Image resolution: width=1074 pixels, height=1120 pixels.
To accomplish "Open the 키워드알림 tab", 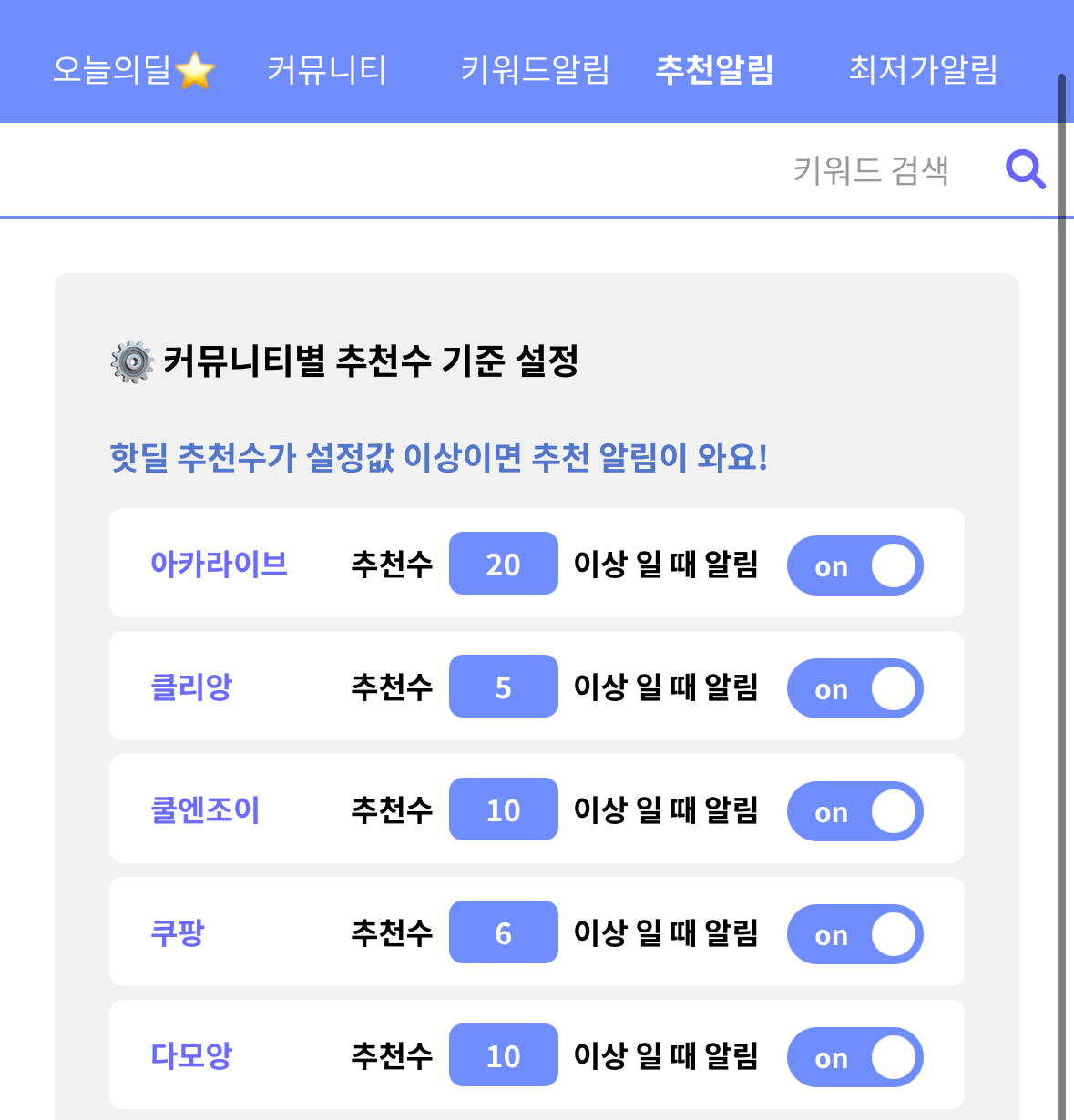I will [x=535, y=69].
